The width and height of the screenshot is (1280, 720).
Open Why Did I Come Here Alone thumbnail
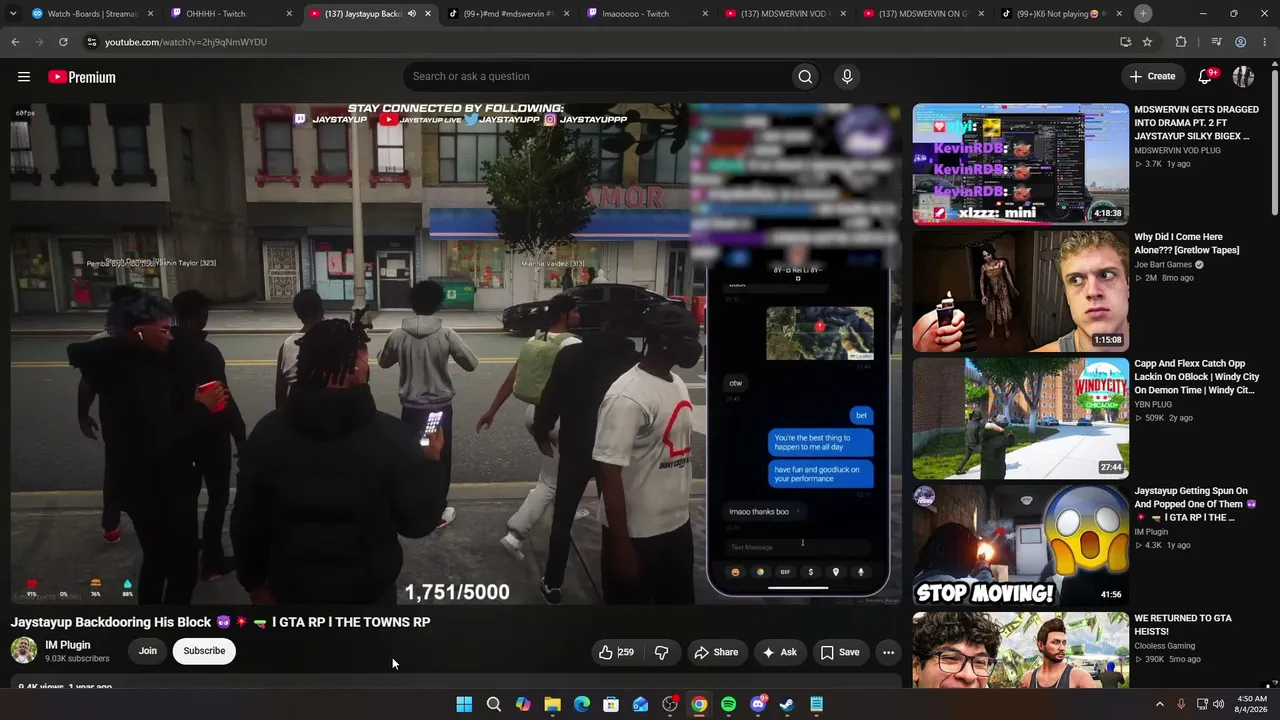point(1020,292)
